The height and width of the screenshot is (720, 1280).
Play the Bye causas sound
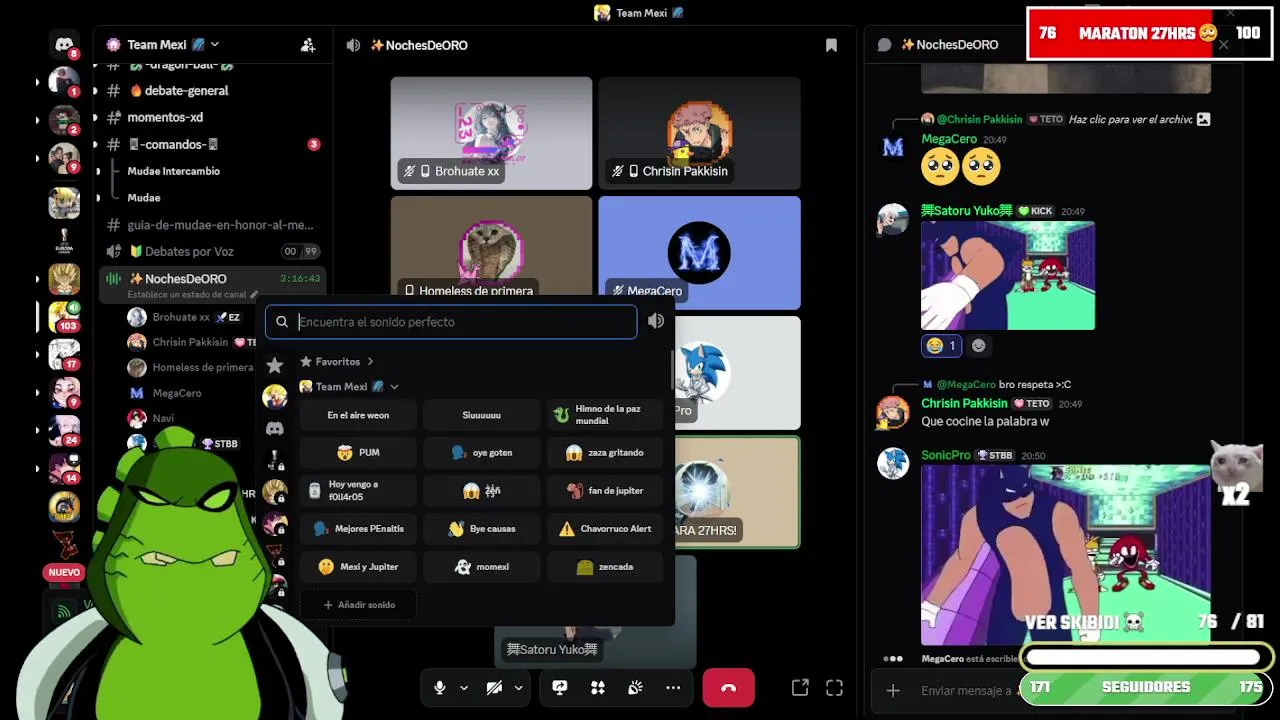tap(482, 529)
